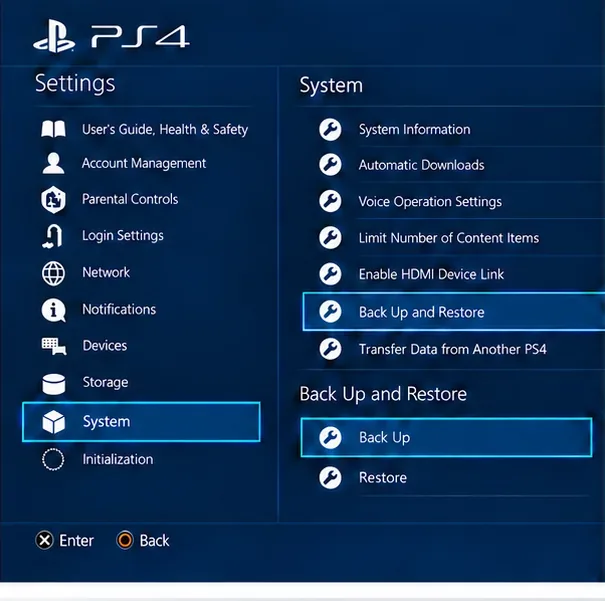Screen dimensions: 605x601
Task: Click the Parental Controls hexagon icon
Action: click(53, 199)
